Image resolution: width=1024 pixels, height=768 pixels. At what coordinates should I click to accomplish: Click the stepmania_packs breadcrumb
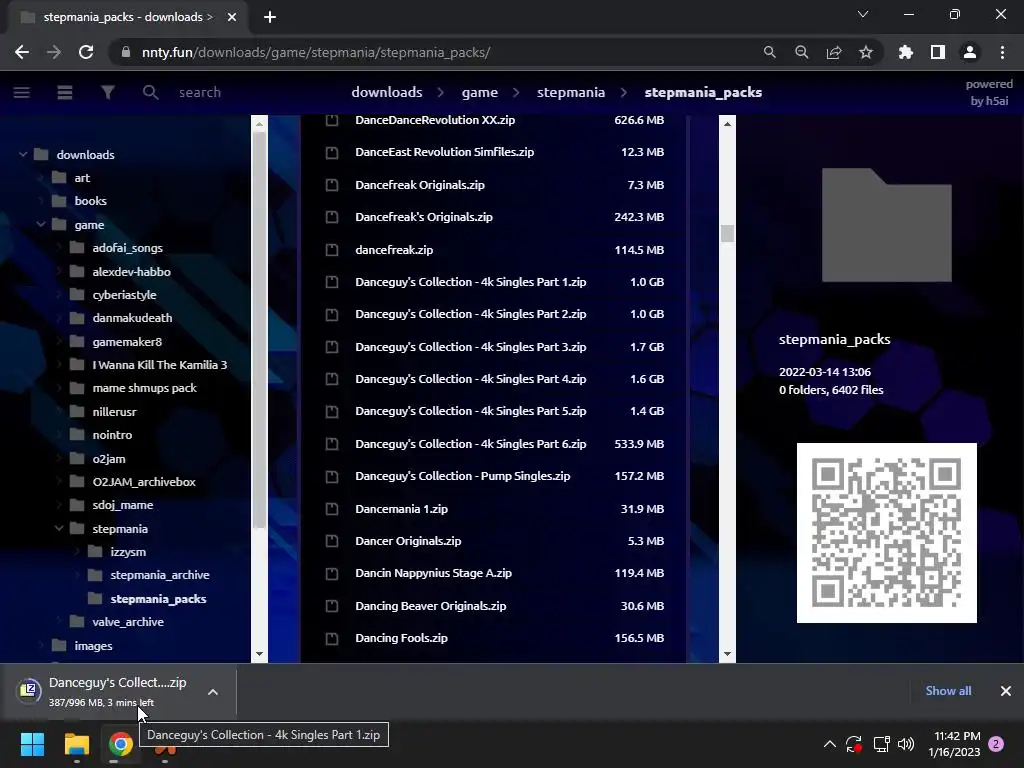(703, 92)
